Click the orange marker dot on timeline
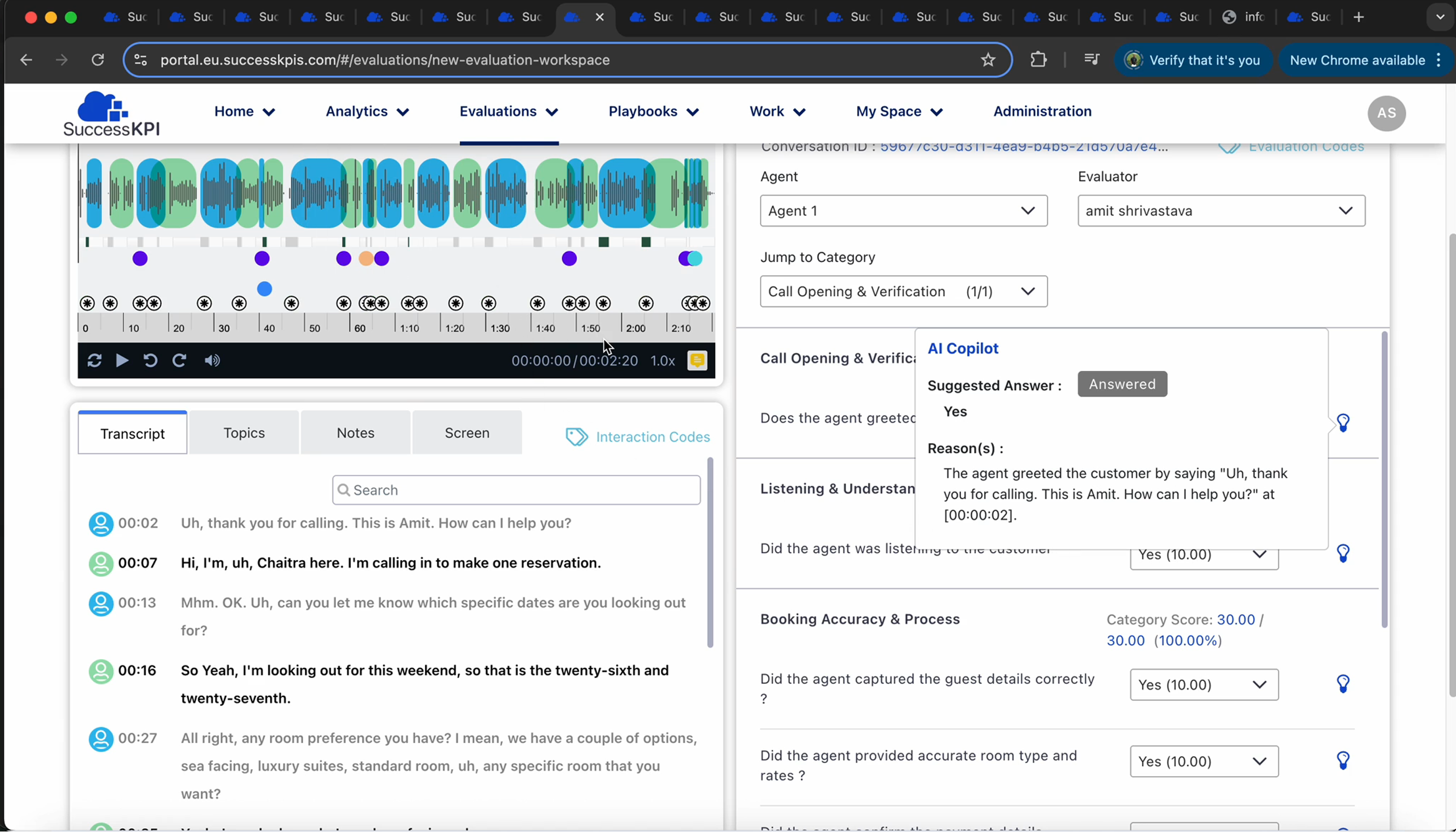 click(366, 259)
